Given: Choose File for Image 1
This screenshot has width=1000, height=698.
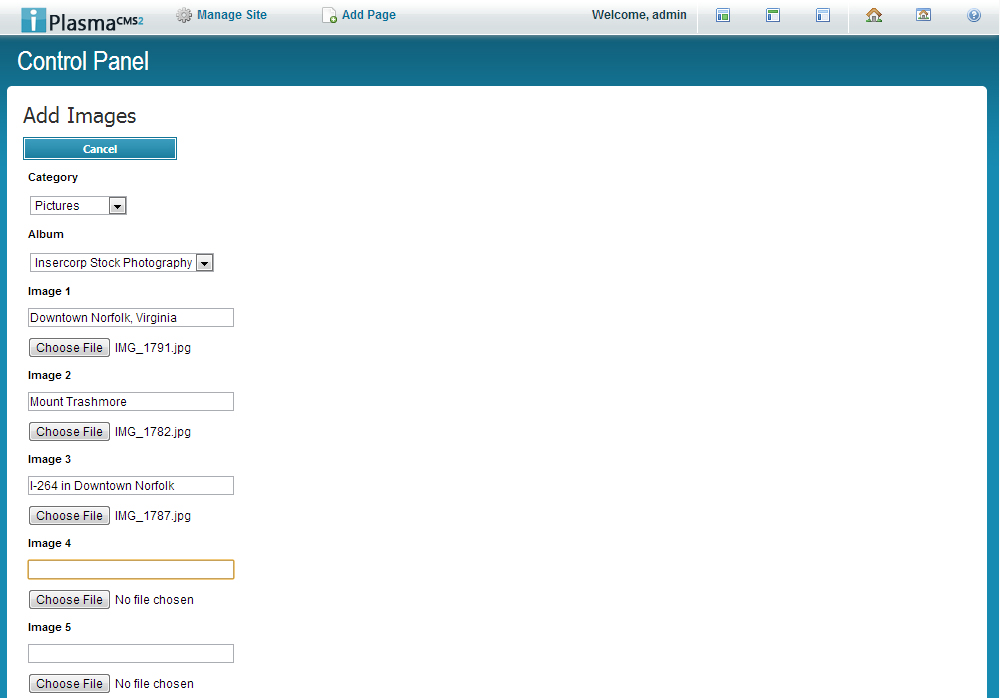Looking at the screenshot, I should click(70, 348).
